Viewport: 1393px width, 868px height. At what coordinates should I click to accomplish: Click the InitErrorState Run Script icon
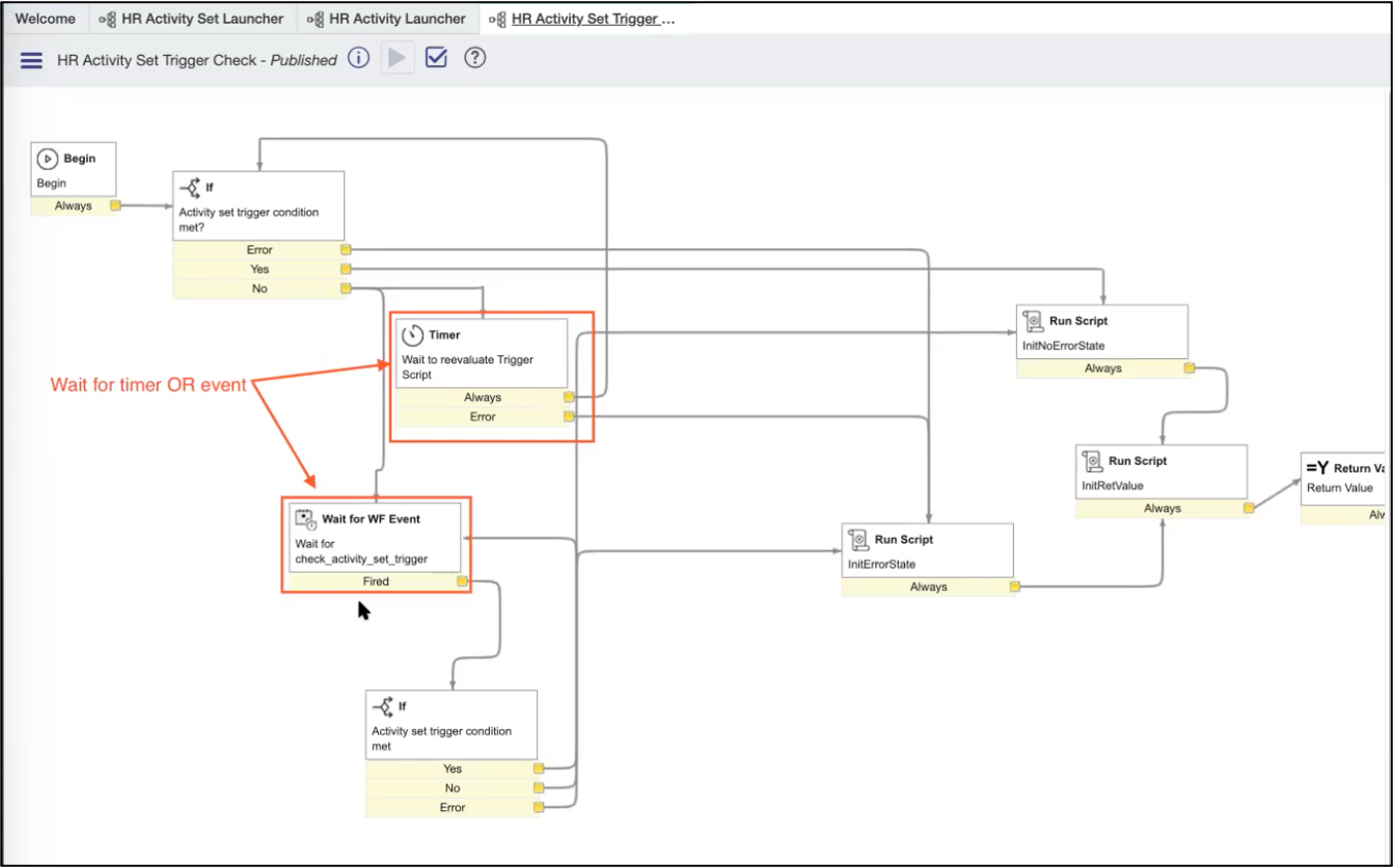point(858,540)
